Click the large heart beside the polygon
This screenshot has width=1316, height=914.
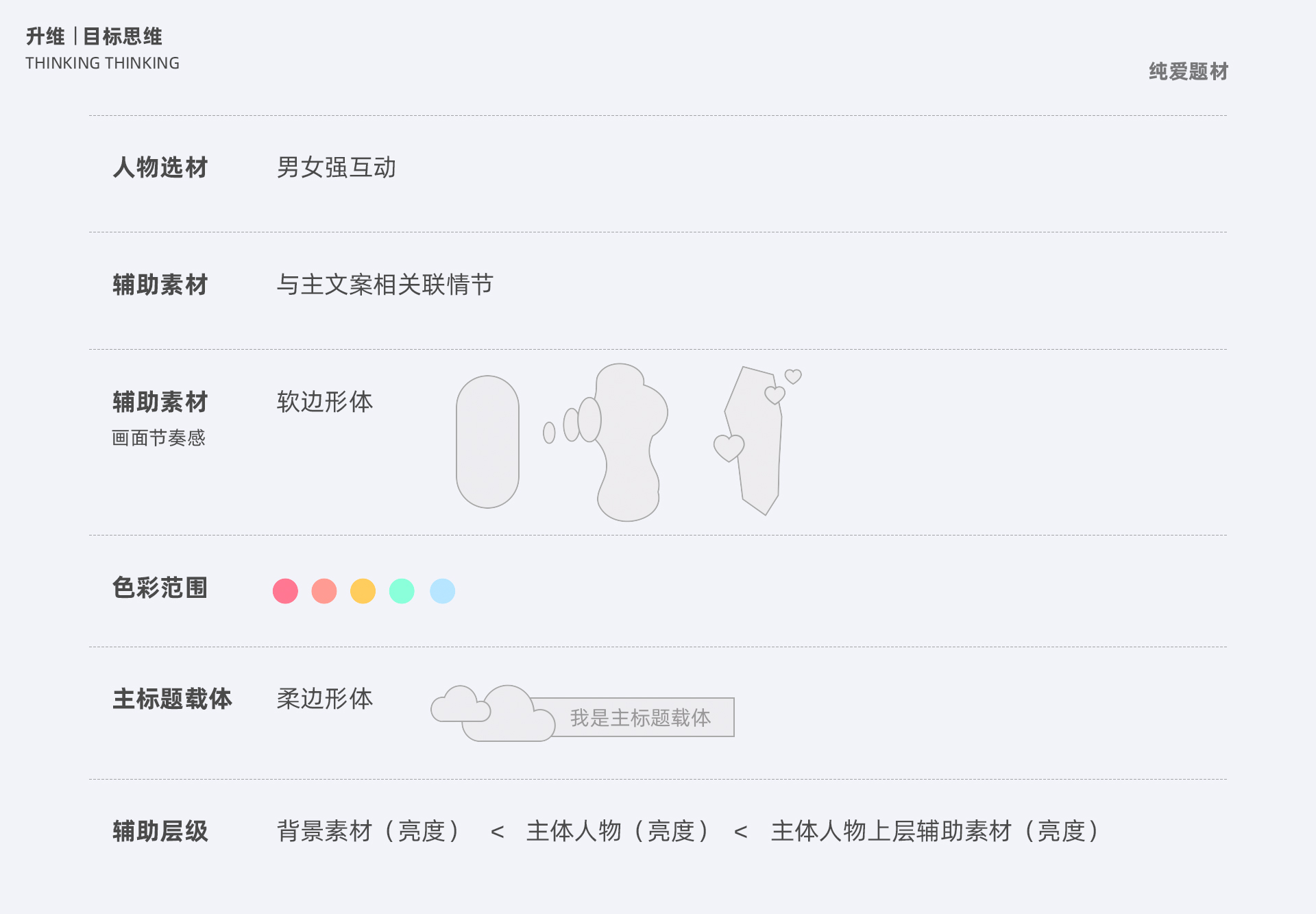click(729, 448)
